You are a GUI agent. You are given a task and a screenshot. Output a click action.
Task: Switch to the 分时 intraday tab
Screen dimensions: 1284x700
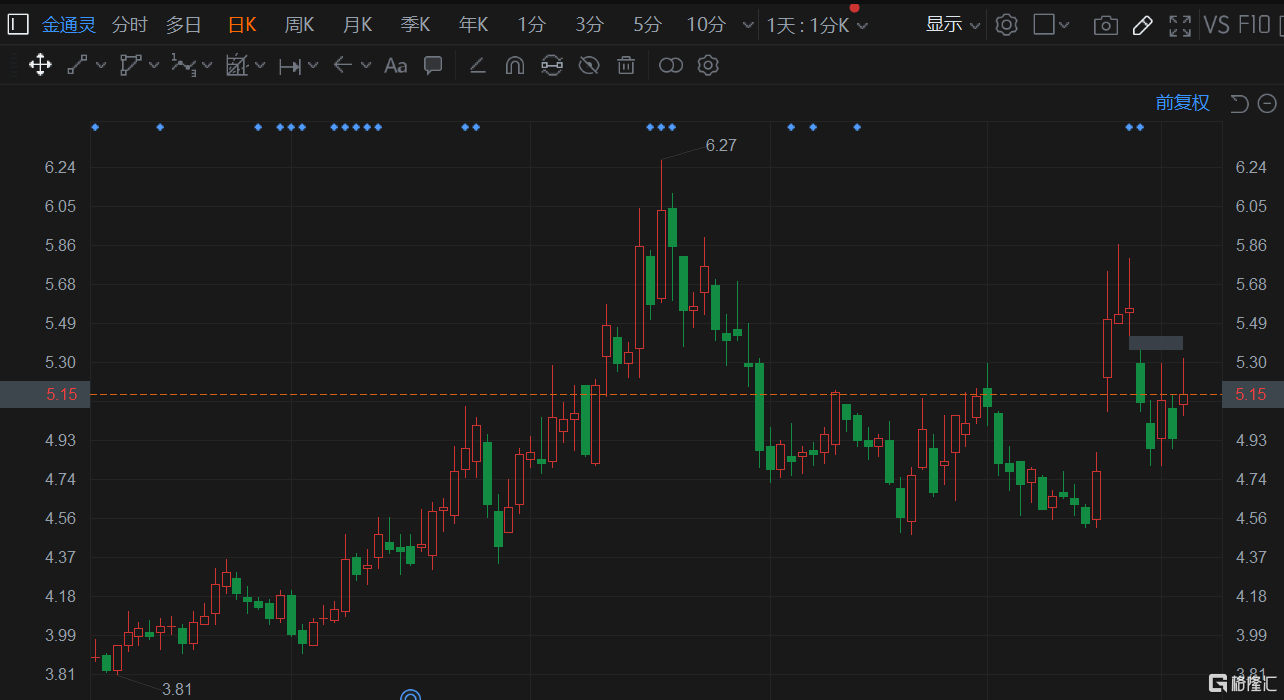coord(130,25)
